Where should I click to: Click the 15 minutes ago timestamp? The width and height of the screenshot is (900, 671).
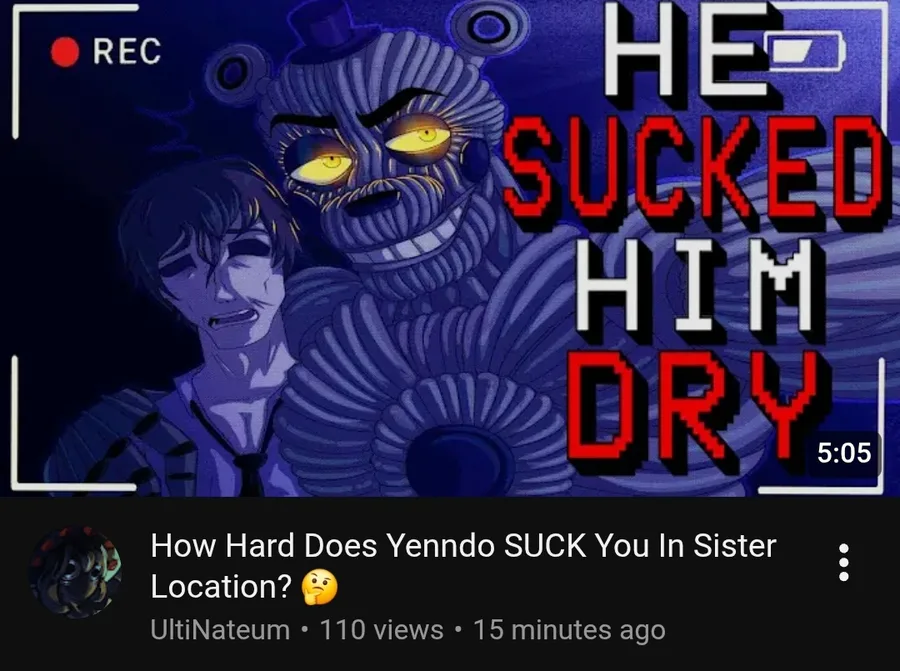click(x=569, y=630)
